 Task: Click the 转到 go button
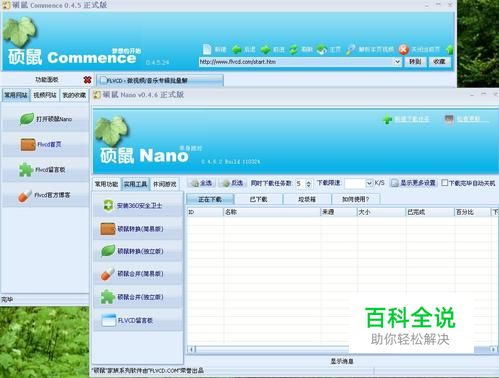point(415,62)
